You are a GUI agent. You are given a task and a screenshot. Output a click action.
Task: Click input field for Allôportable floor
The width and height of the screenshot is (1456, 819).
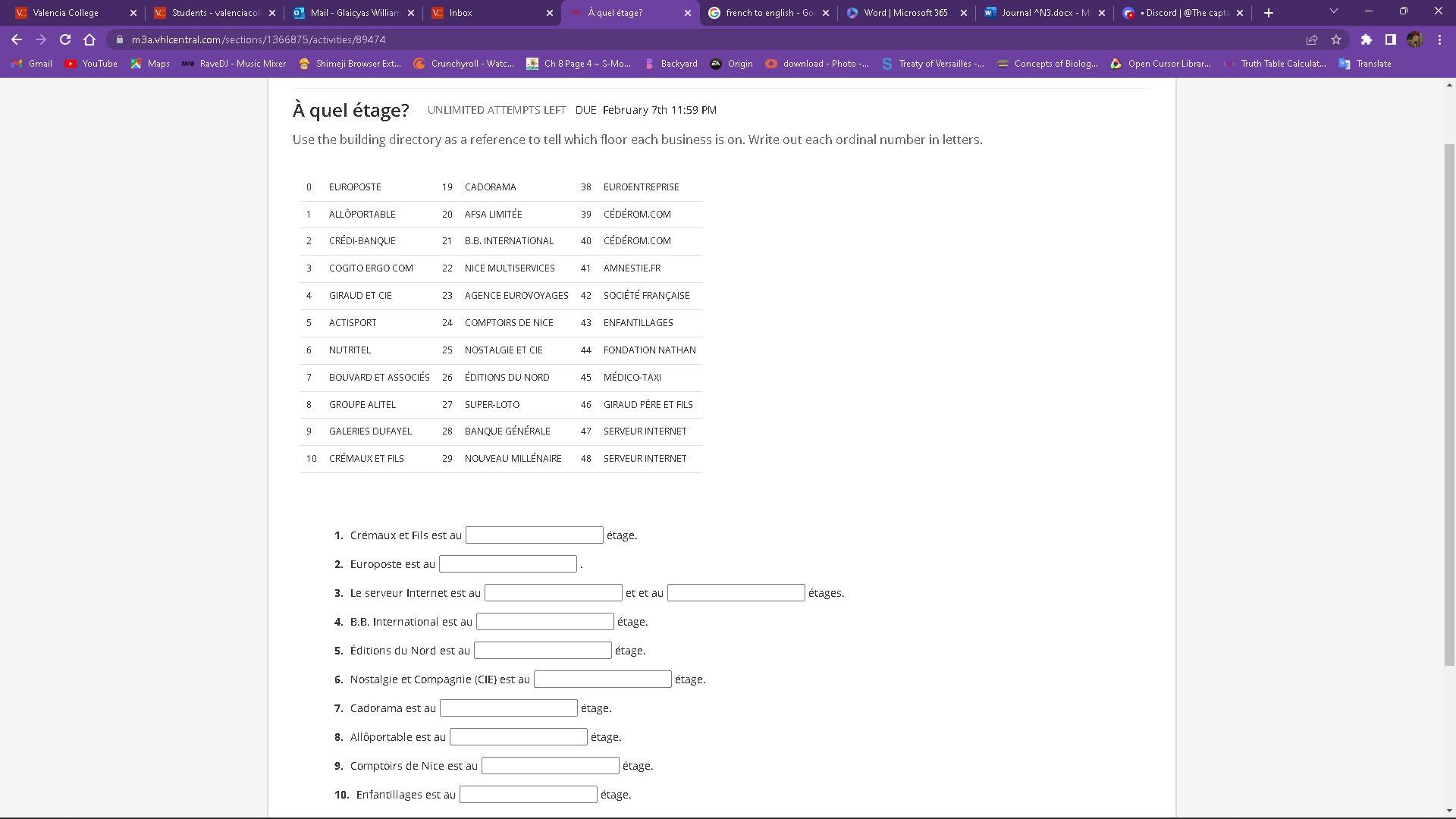(520, 737)
